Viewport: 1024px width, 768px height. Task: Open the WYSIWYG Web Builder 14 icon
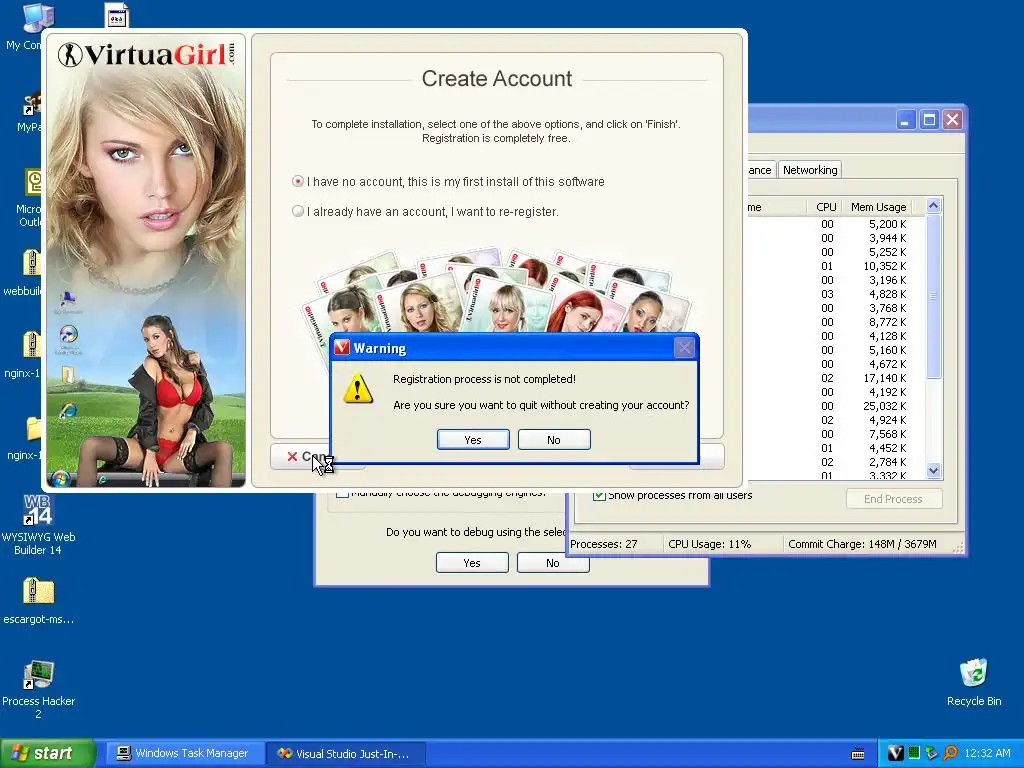click(x=38, y=509)
